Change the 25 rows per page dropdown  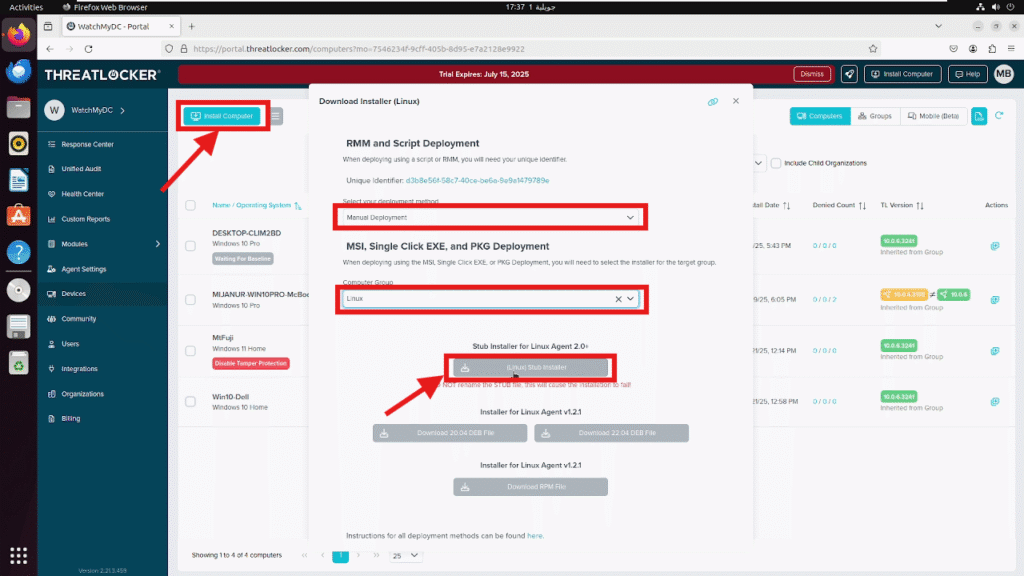(x=406, y=556)
